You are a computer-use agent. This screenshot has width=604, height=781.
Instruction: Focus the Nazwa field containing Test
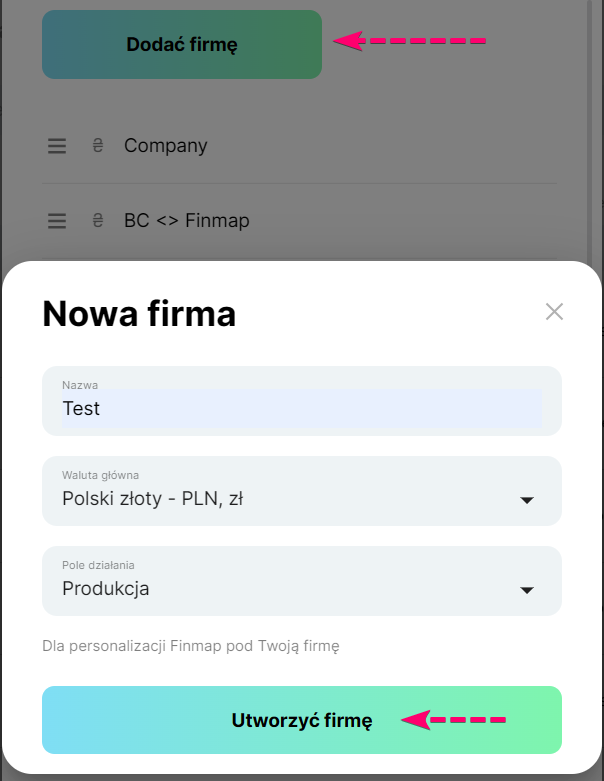tap(300, 408)
